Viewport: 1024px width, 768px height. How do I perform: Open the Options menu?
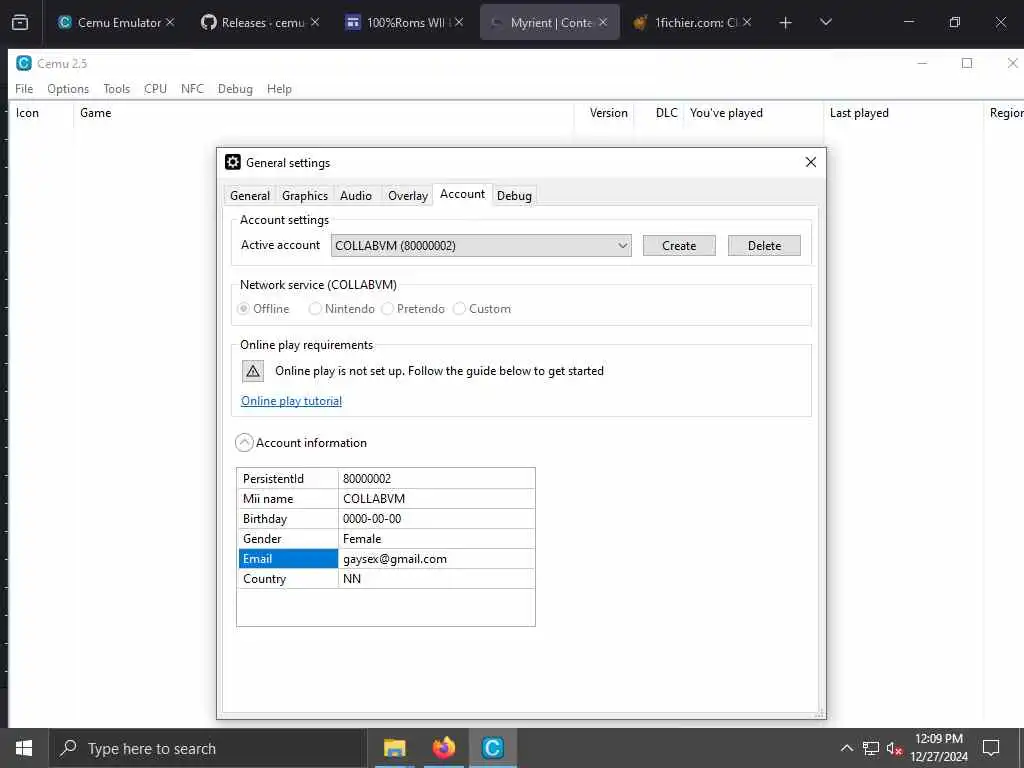68,89
